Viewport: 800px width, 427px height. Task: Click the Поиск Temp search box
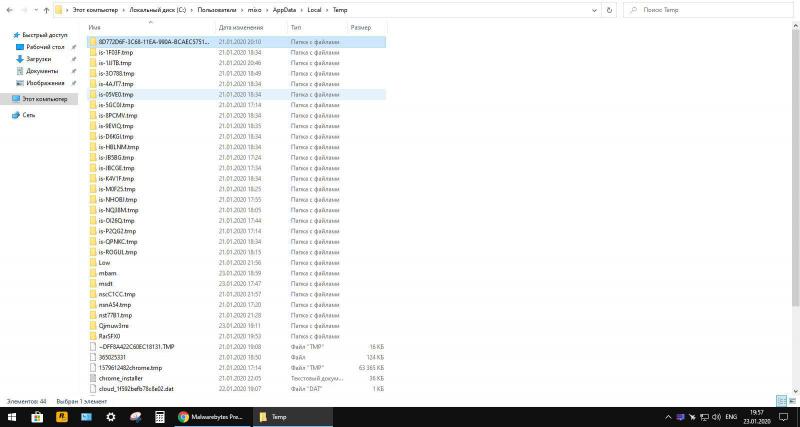click(710, 9)
